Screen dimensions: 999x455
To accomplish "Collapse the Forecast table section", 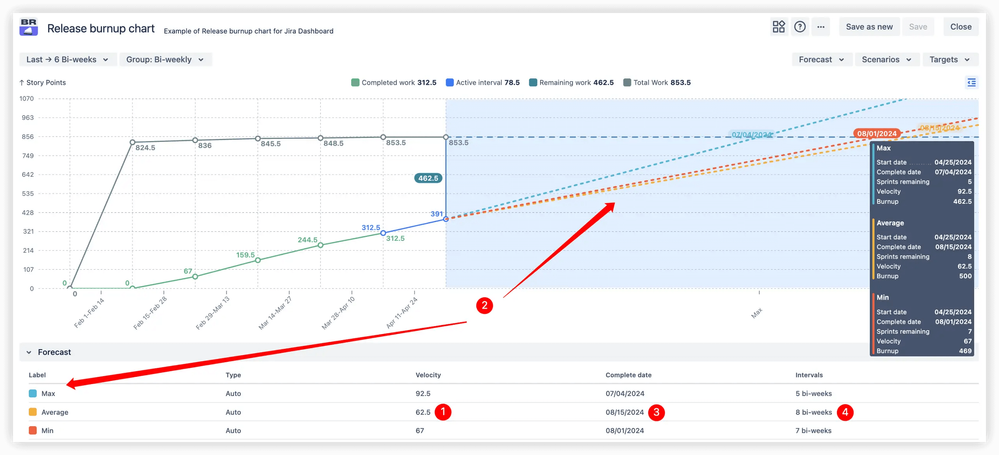I will click(x=29, y=352).
